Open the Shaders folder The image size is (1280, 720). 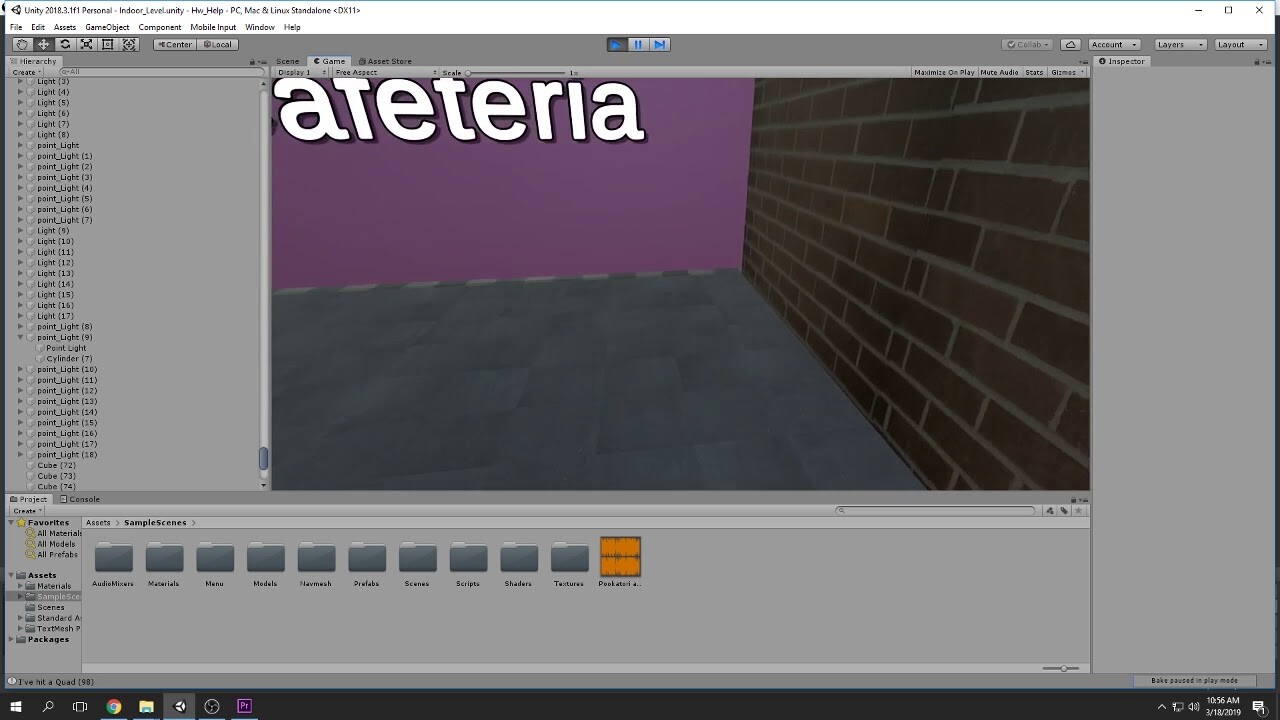[519, 564]
